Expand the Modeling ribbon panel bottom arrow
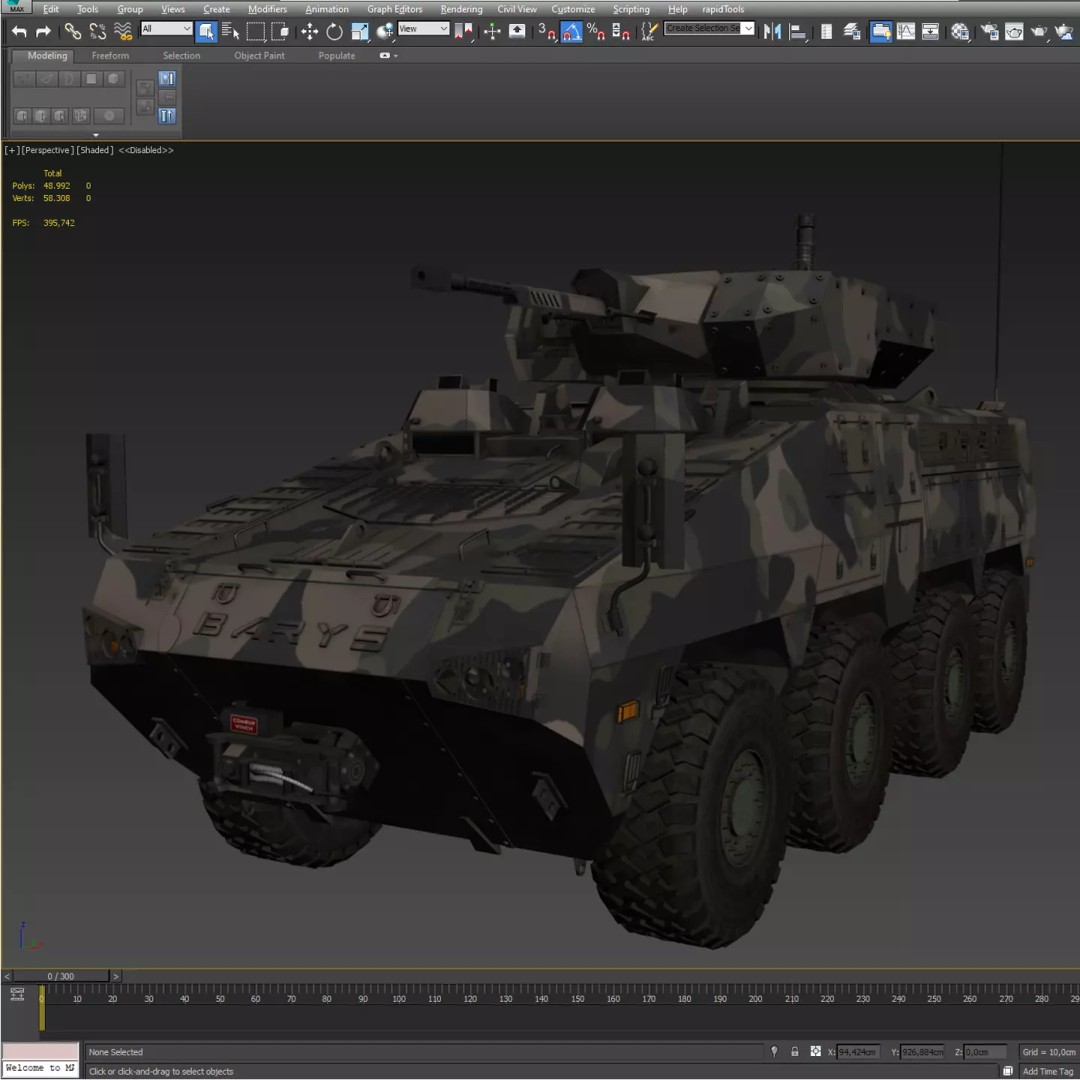This screenshot has height=1080, width=1080. click(x=96, y=135)
